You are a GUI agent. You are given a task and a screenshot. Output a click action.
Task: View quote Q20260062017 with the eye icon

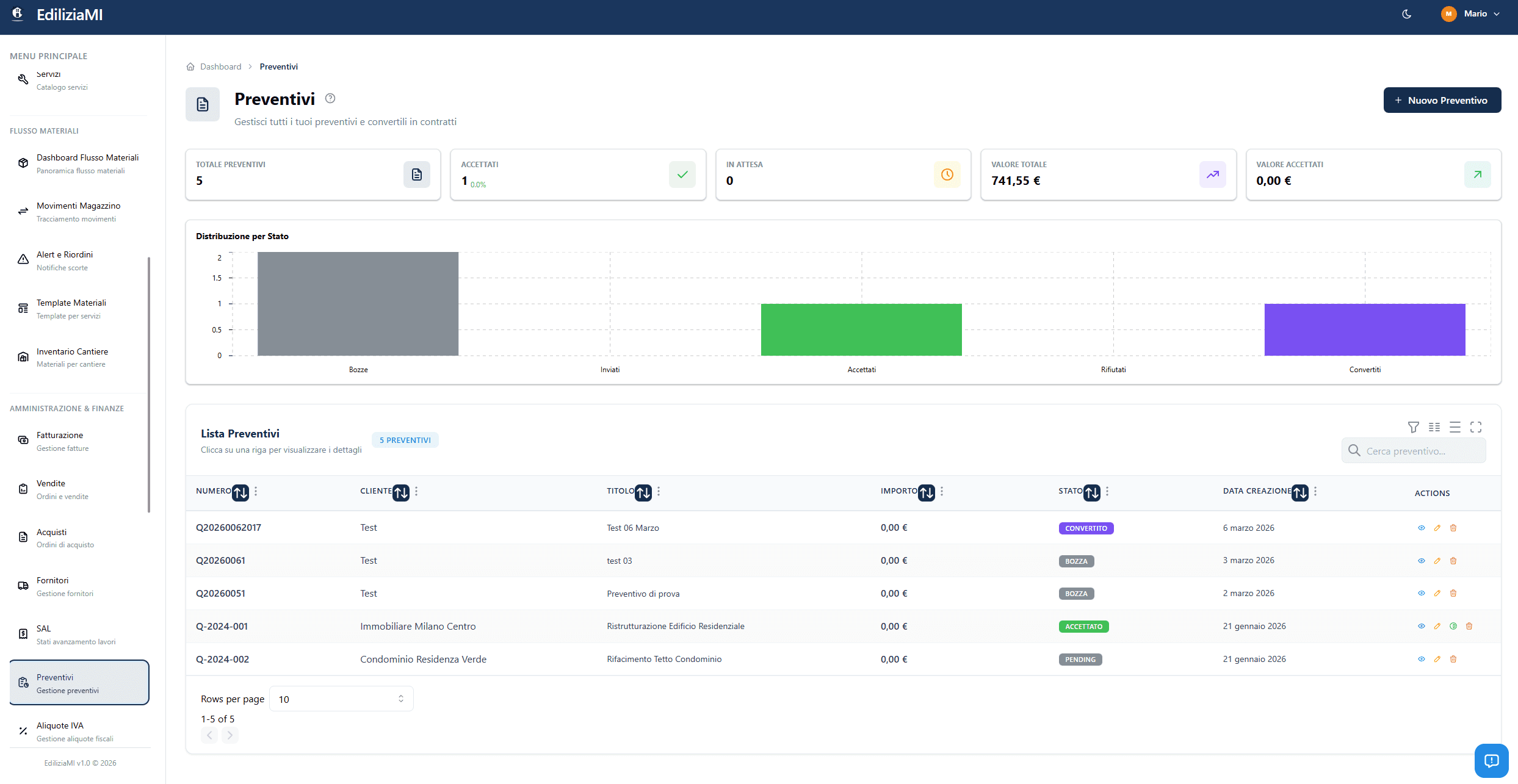tap(1422, 528)
